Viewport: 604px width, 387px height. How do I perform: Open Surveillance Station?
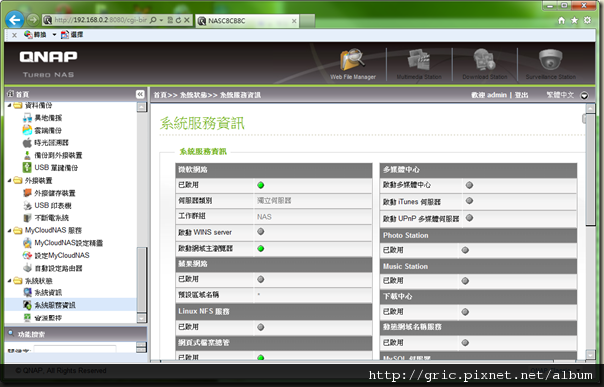coord(550,64)
